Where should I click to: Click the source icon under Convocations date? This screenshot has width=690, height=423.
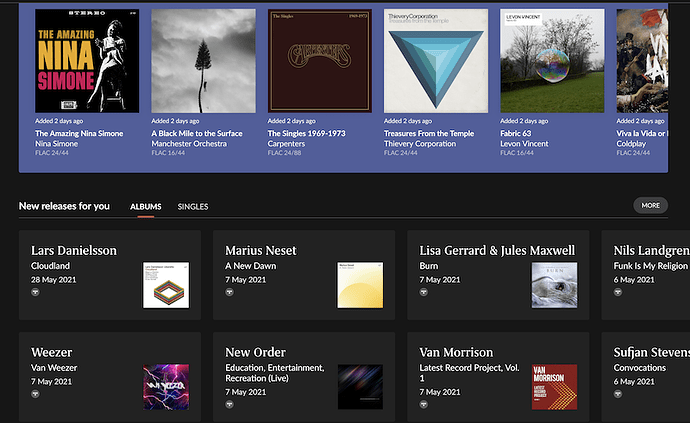click(618, 394)
